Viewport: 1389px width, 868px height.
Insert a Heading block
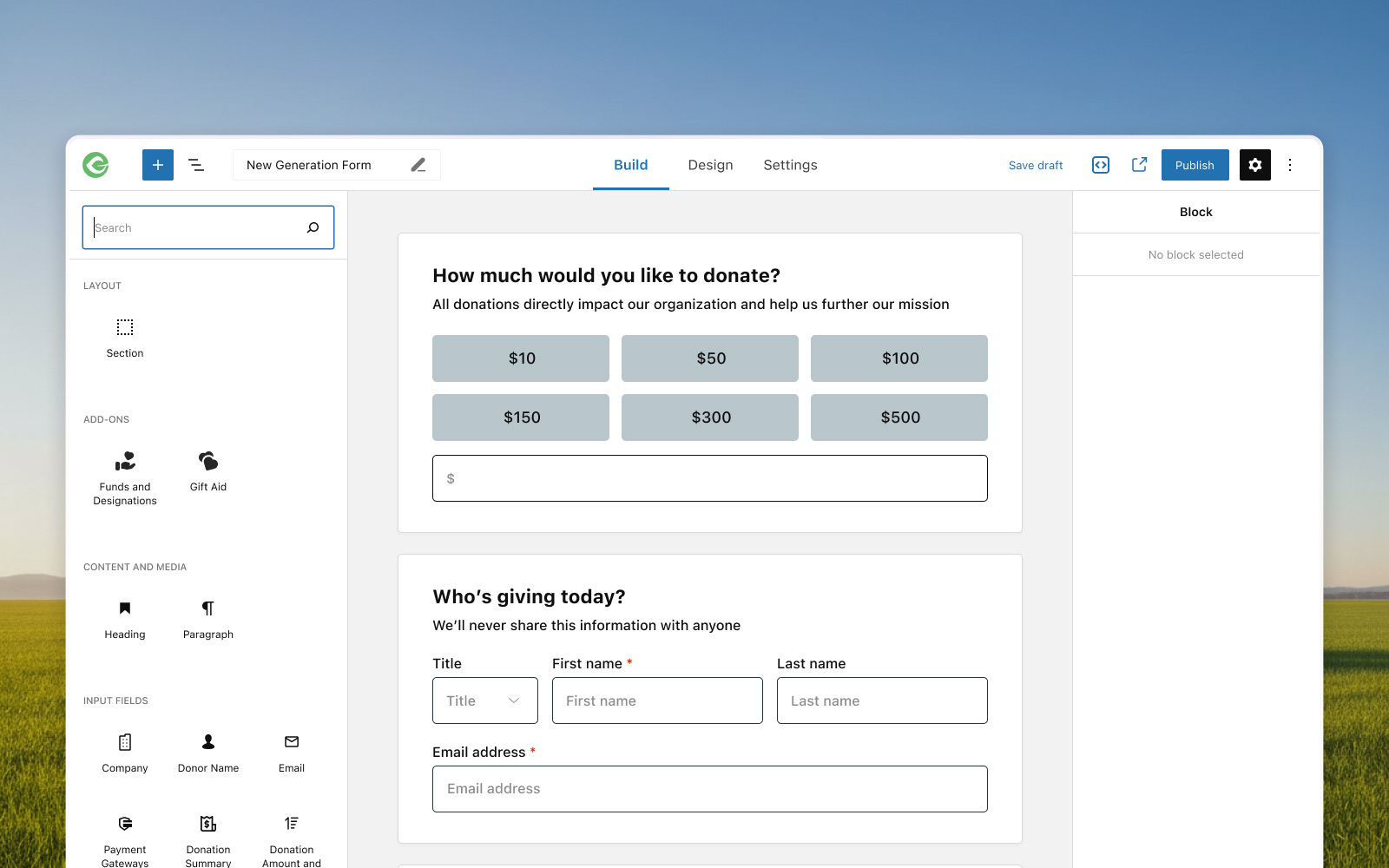point(125,620)
